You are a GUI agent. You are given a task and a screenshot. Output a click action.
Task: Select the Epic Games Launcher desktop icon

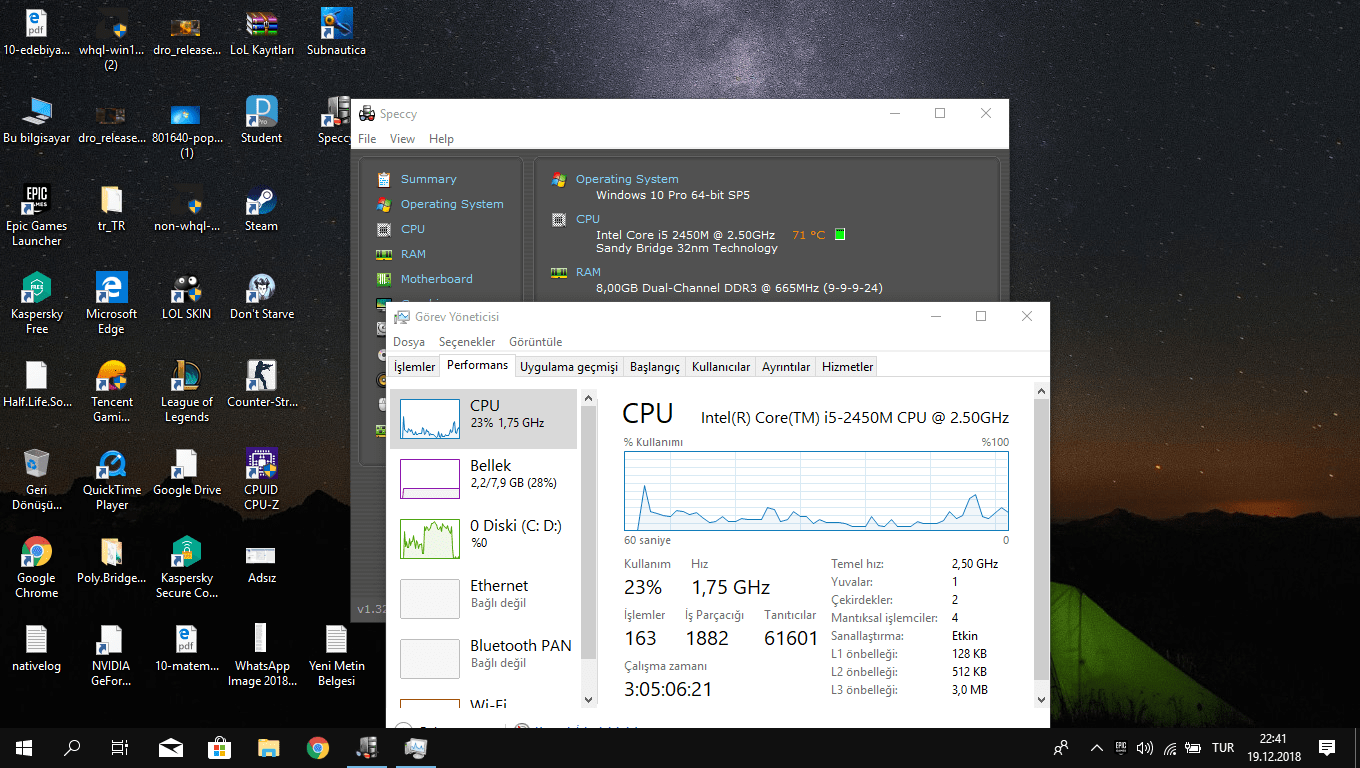37,216
